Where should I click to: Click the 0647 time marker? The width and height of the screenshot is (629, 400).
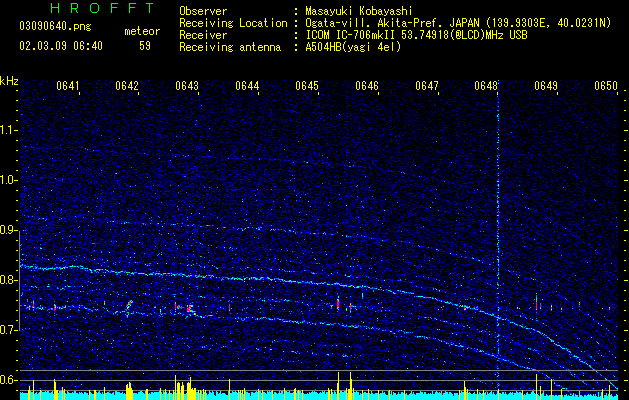pos(427,86)
